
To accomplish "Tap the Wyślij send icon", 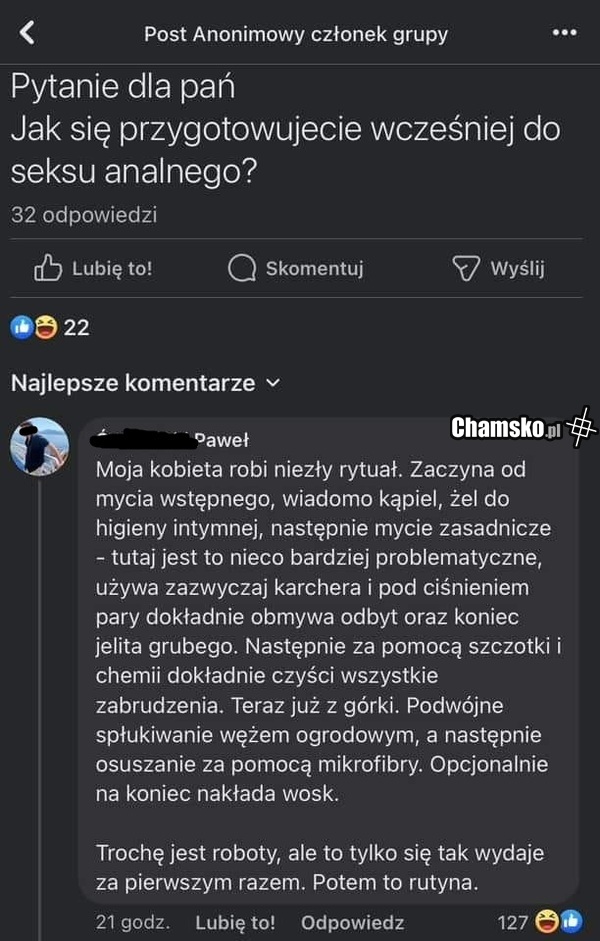I will [467, 268].
